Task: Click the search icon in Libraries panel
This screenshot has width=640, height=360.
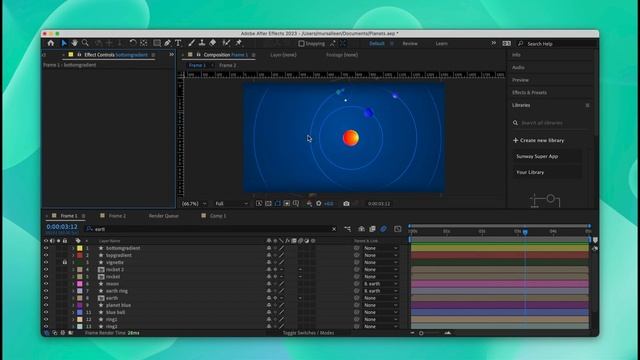Action: [516, 123]
